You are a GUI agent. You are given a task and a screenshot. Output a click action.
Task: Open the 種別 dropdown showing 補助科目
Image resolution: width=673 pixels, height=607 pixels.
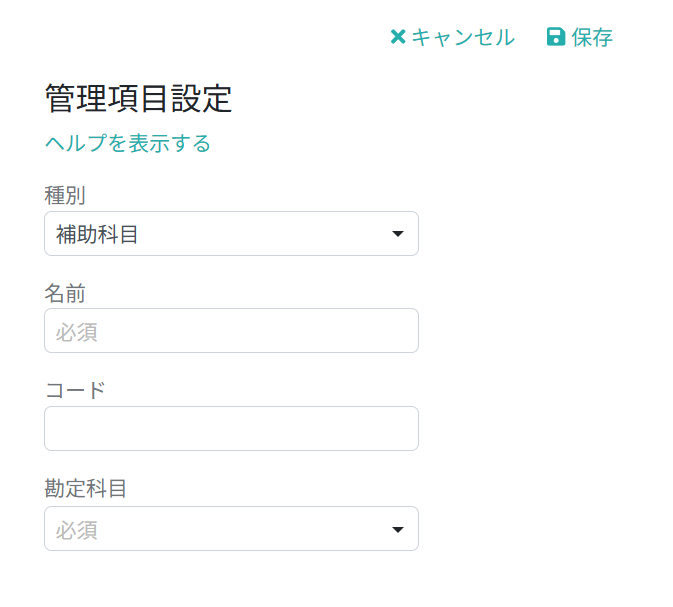point(231,234)
